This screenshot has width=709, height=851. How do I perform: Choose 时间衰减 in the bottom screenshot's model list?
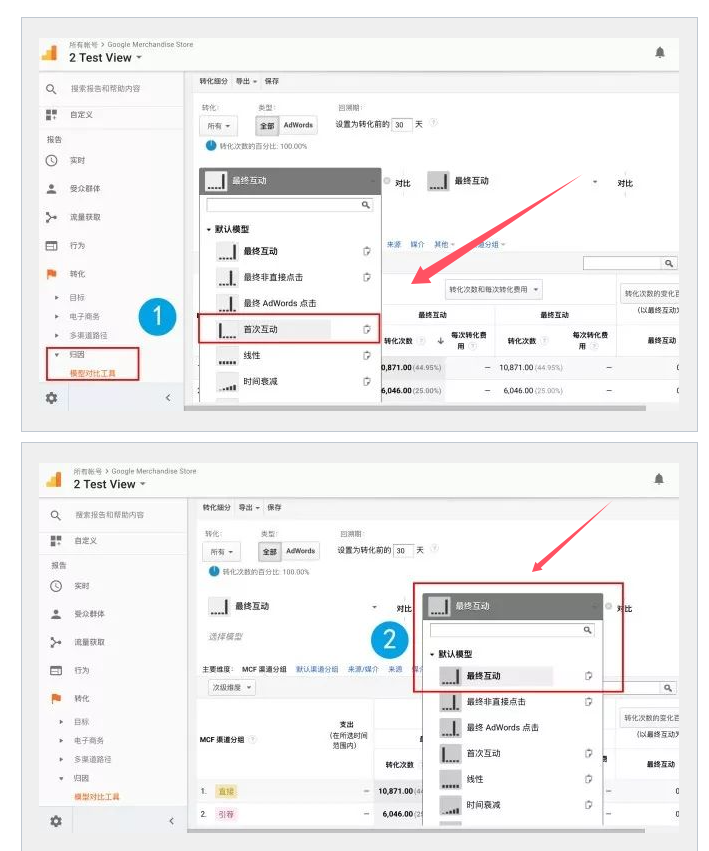coord(482,804)
